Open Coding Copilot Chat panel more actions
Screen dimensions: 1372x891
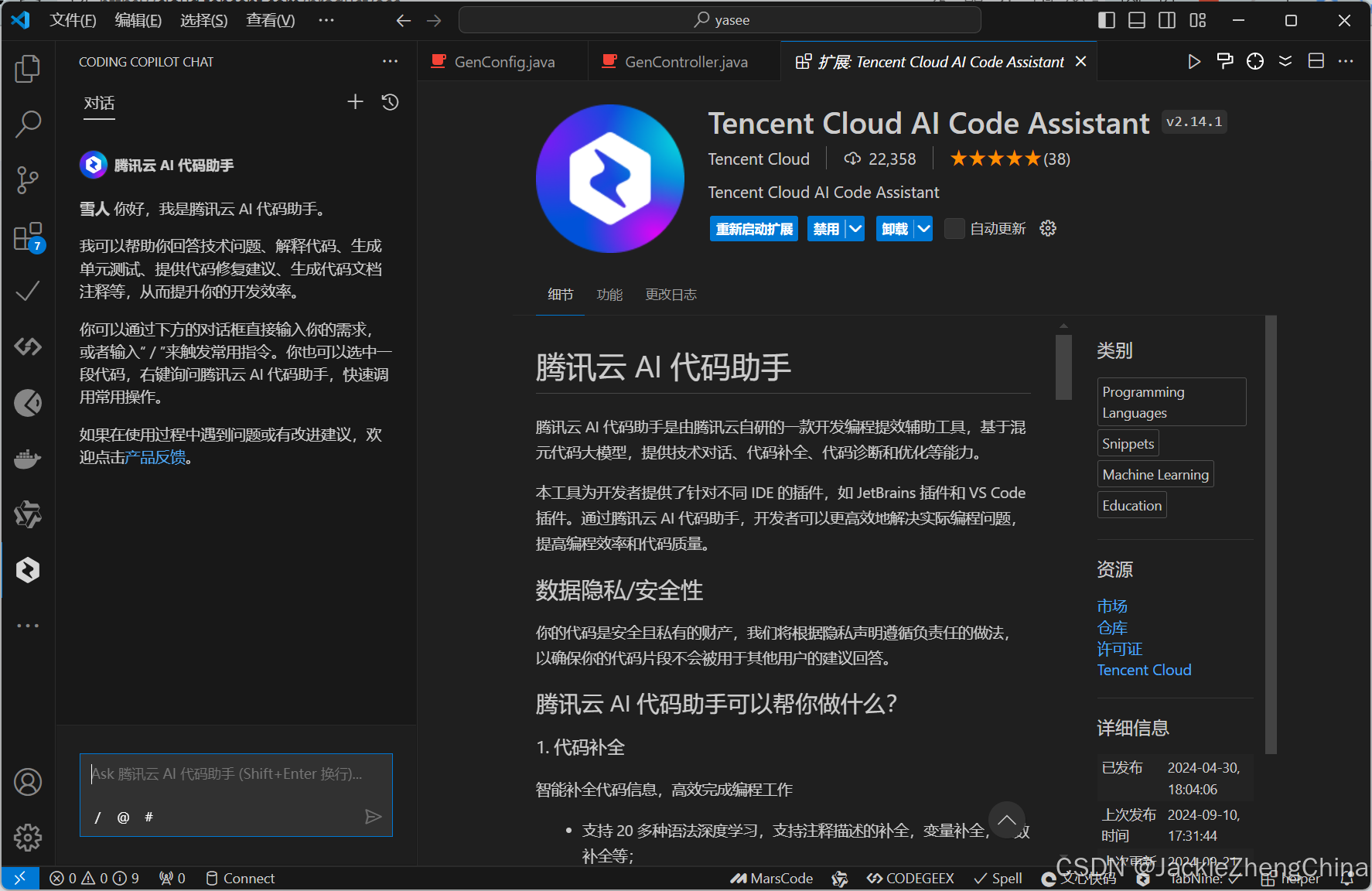390,61
